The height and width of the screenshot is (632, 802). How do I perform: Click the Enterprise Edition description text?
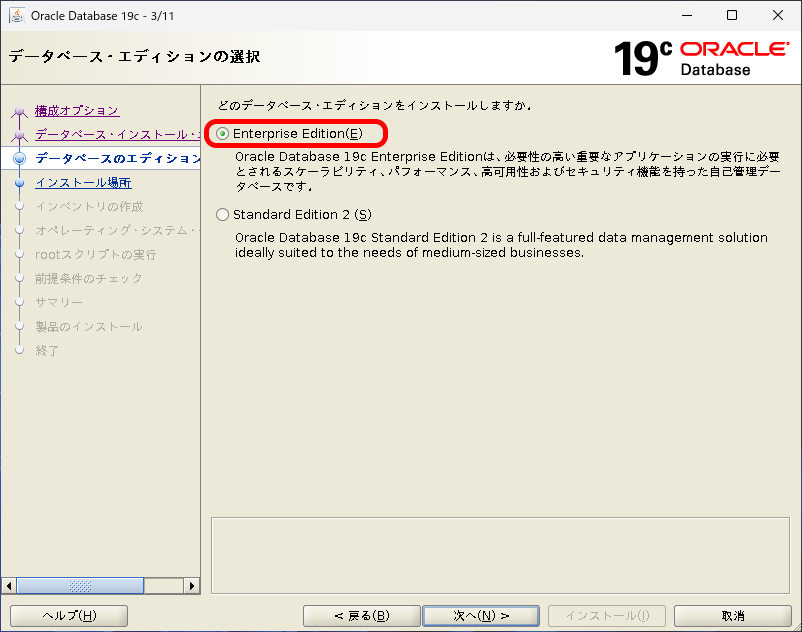point(507,171)
